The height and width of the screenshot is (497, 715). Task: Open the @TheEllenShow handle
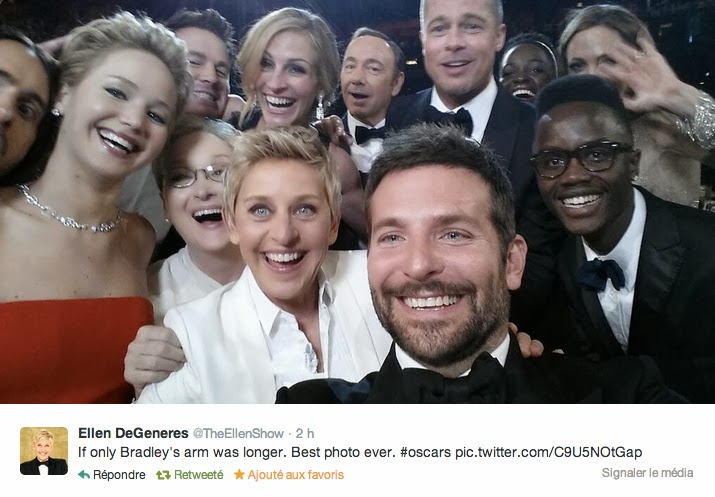[238, 433]
